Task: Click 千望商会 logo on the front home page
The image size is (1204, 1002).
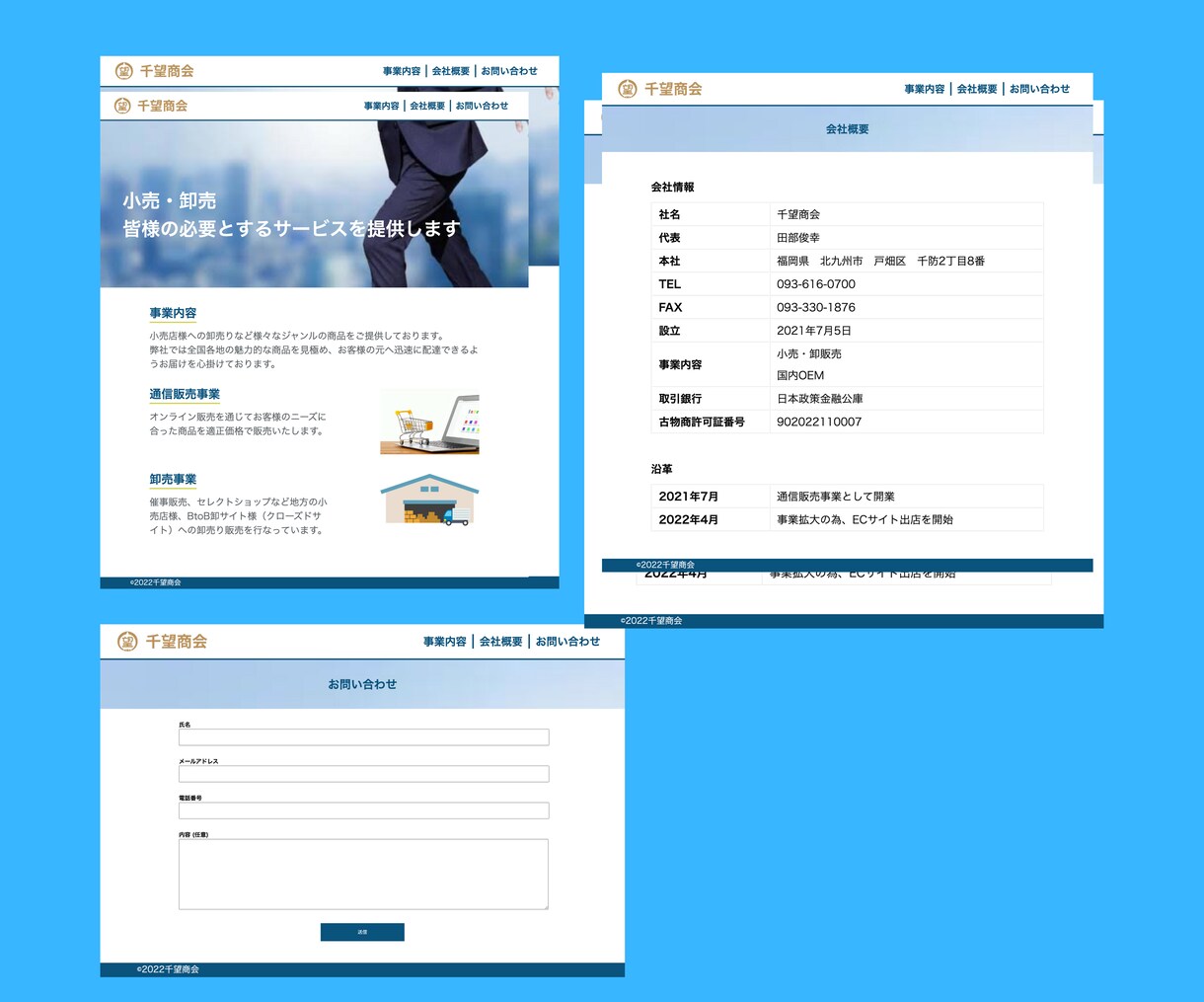Action: (151, 106)
